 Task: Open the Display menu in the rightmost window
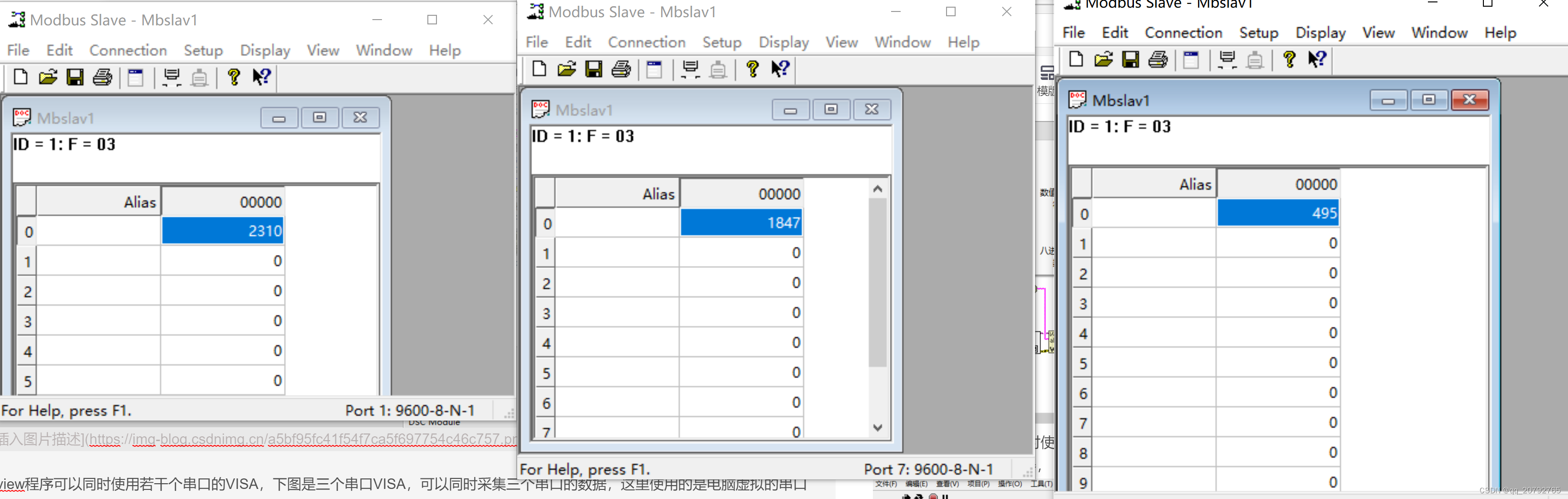tap(1319, 32)
